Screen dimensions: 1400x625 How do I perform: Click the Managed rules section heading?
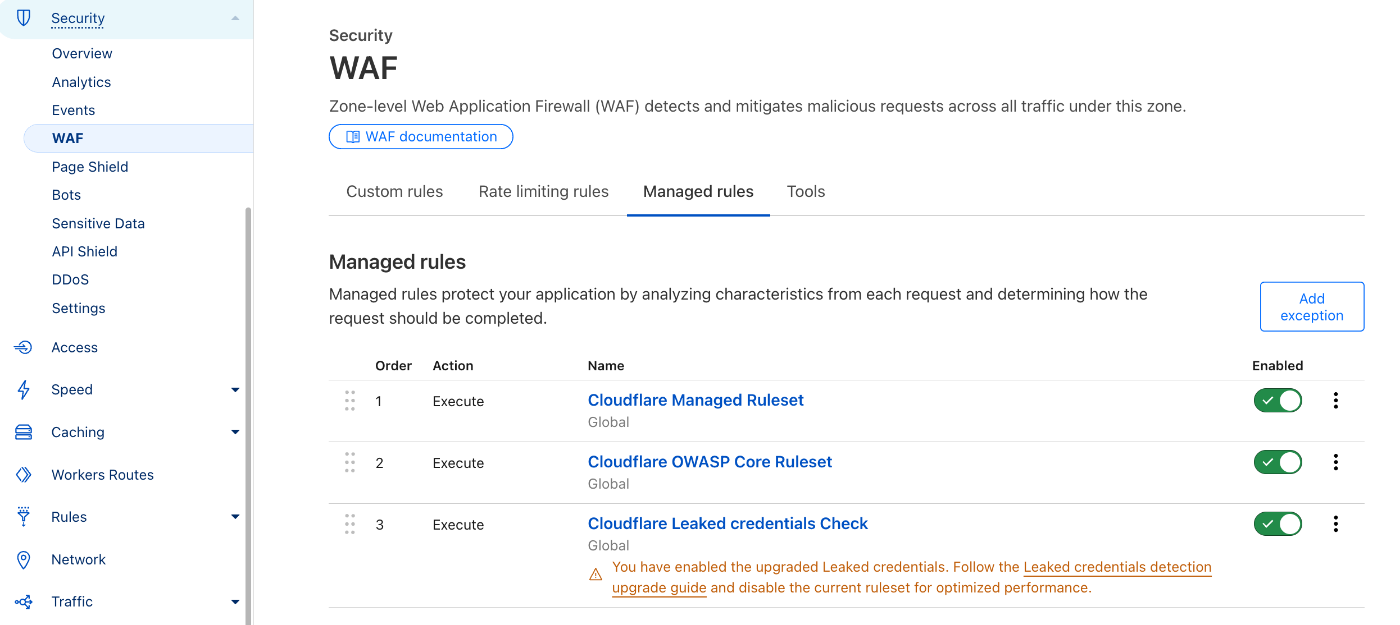[398, 262]
